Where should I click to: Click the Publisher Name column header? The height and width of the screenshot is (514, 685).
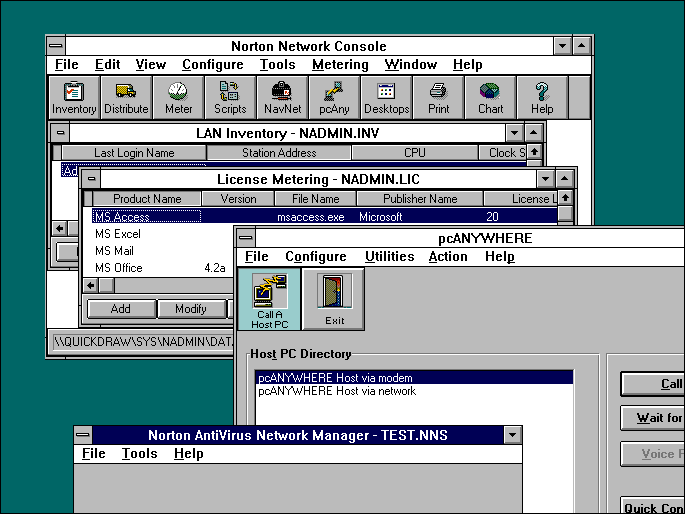[420, 199]
